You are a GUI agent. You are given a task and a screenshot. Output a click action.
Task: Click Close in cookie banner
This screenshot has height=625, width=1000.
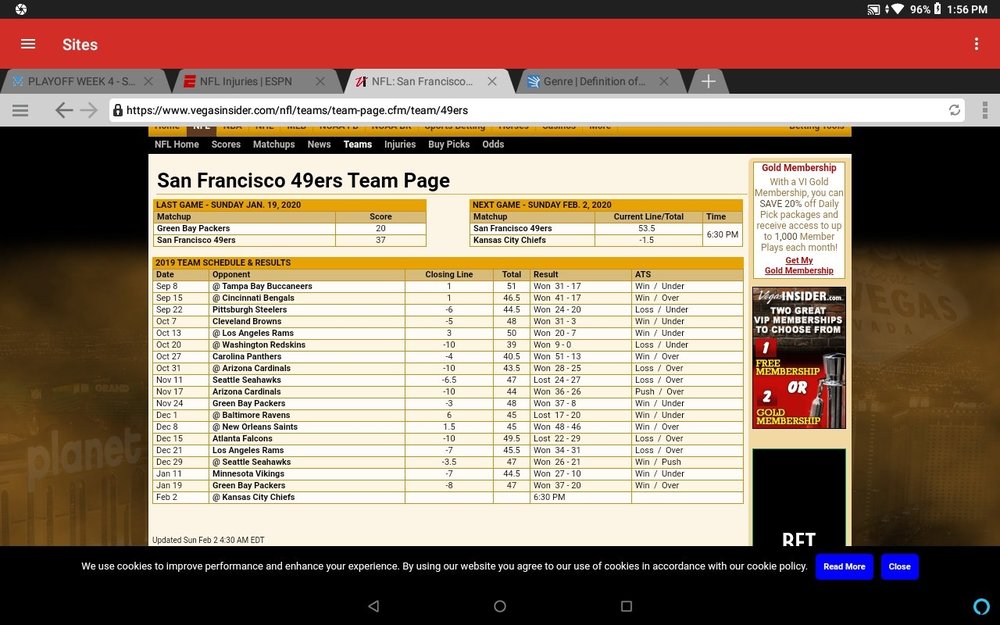tap(899, 566)
